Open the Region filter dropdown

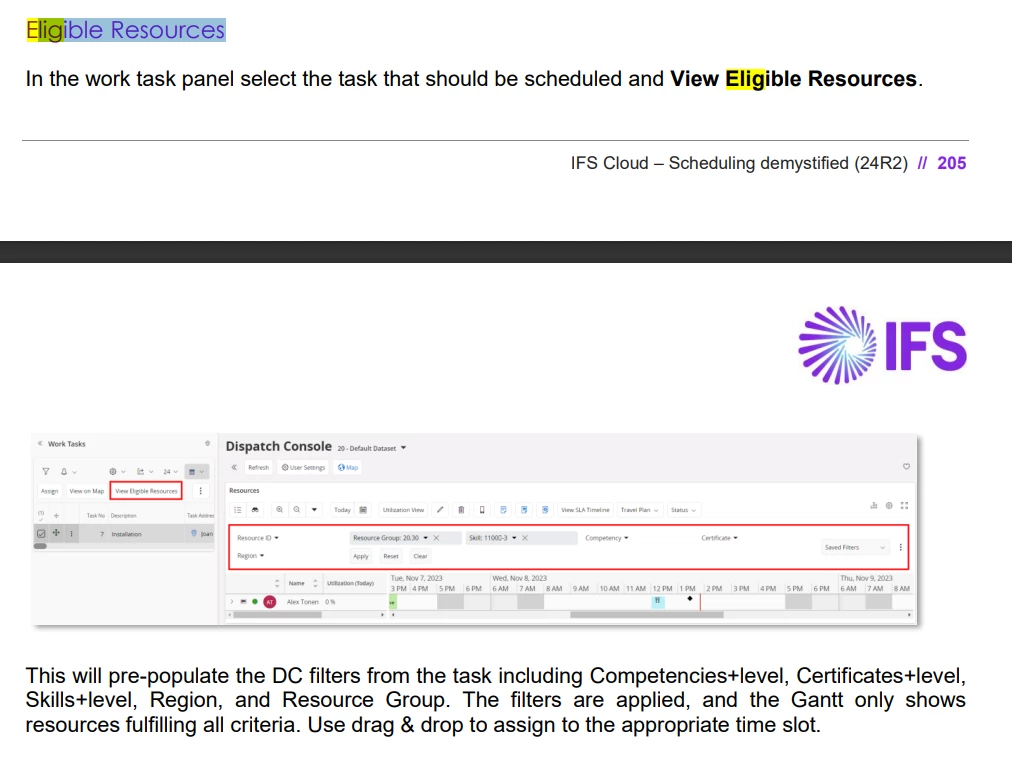(x=250, y=555)
